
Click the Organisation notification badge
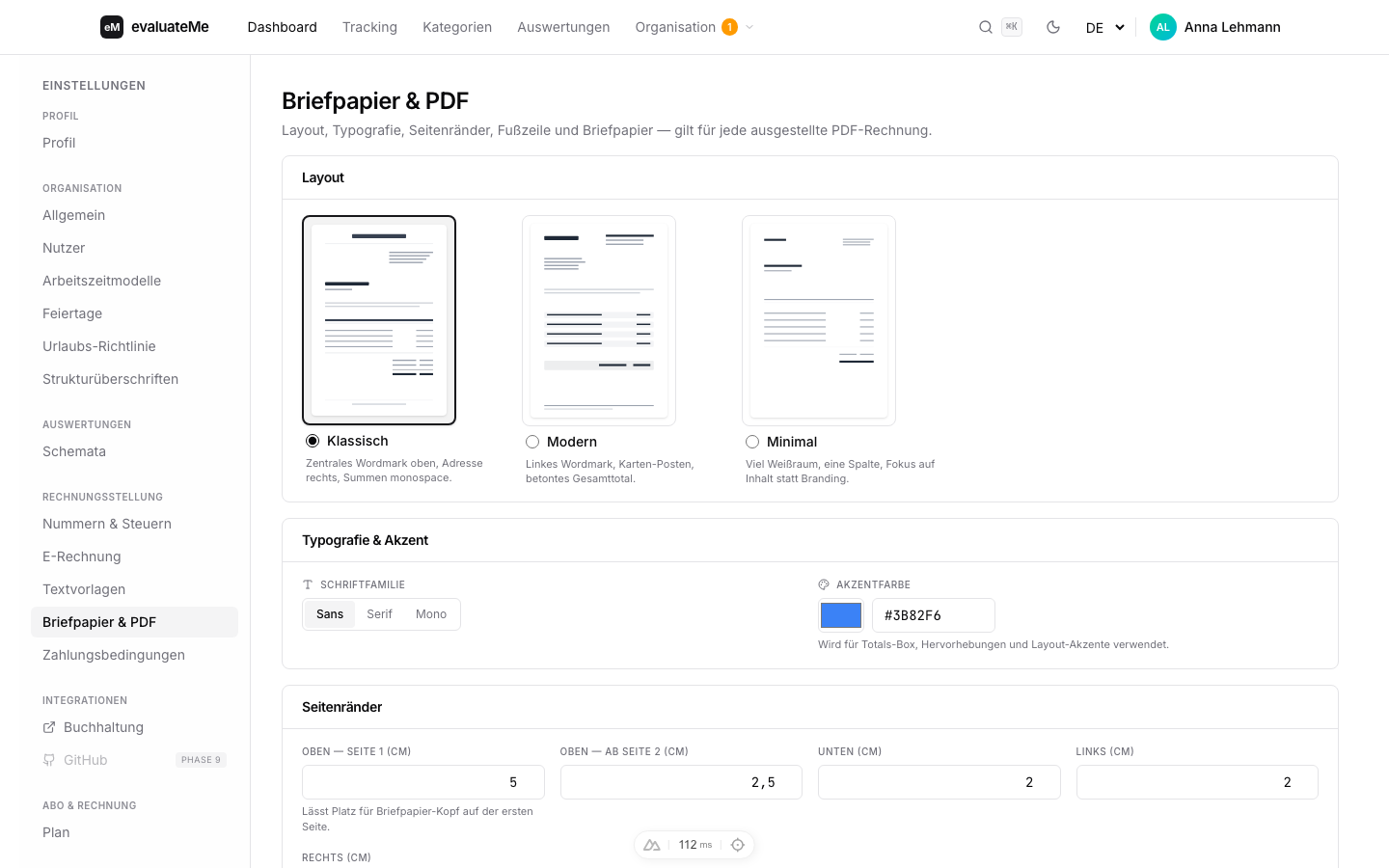click(730, 27)
